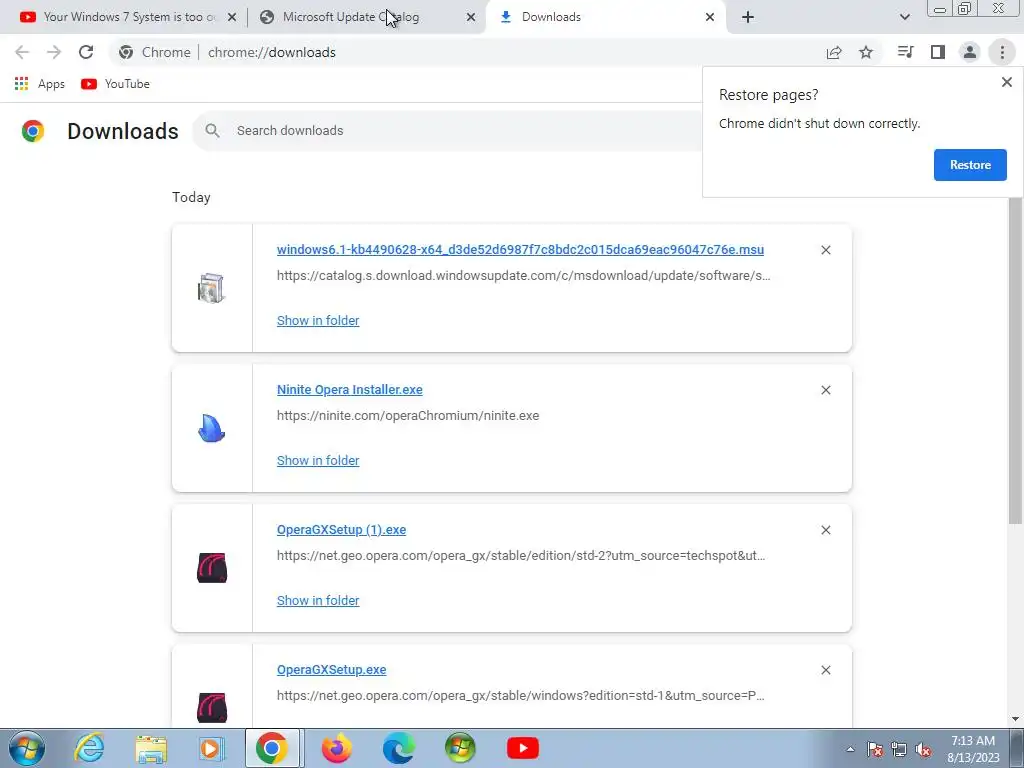Show OperaGXSetup (1).exe in folder
The width and height of the screenshot is (1024, 768).
pos(317,600)
